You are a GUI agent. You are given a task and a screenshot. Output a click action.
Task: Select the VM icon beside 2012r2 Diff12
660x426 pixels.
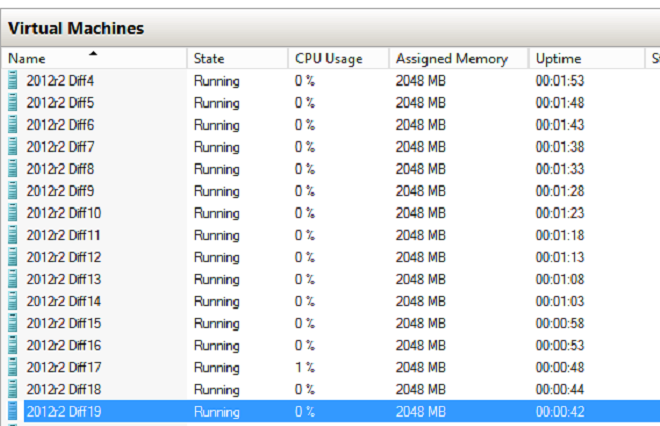[x=13, y=256]
